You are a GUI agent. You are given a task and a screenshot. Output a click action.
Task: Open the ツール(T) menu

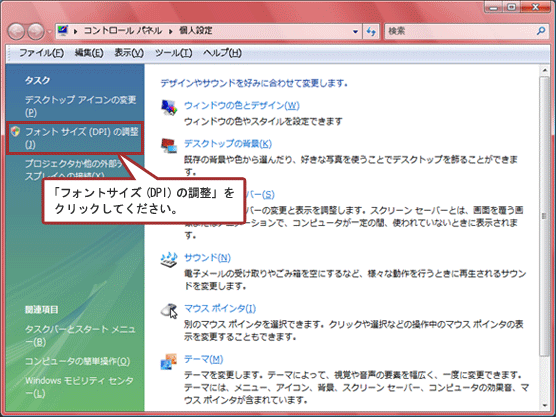tap(173, 53)
